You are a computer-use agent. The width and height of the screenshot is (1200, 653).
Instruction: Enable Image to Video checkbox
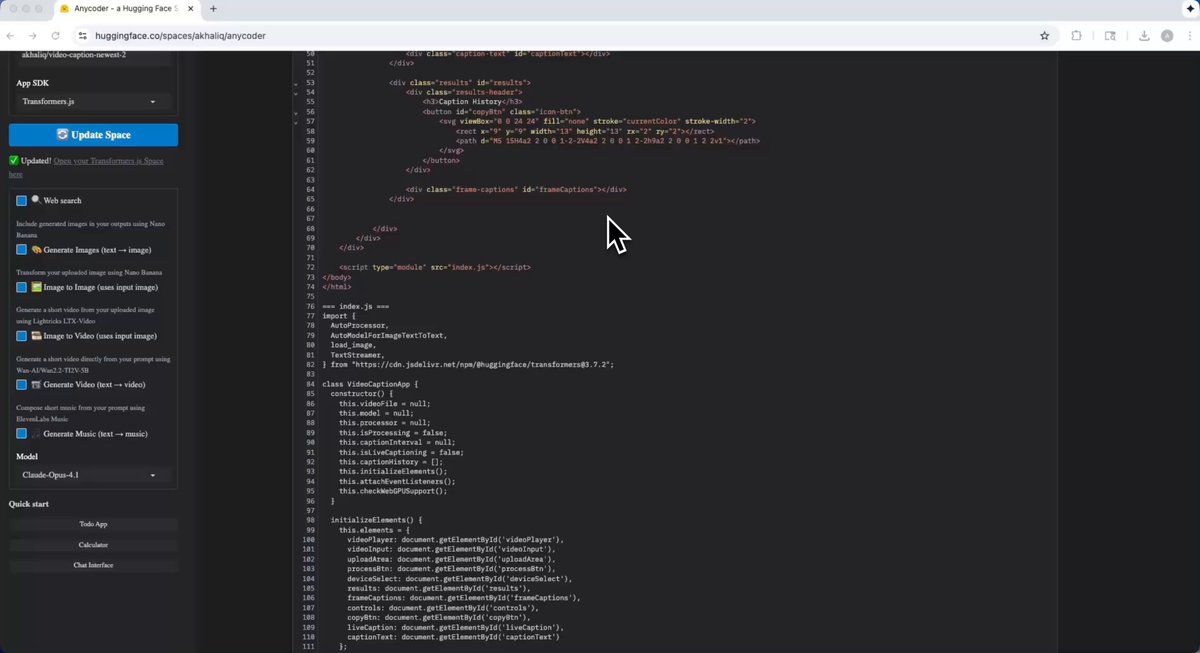coord(21,336)
